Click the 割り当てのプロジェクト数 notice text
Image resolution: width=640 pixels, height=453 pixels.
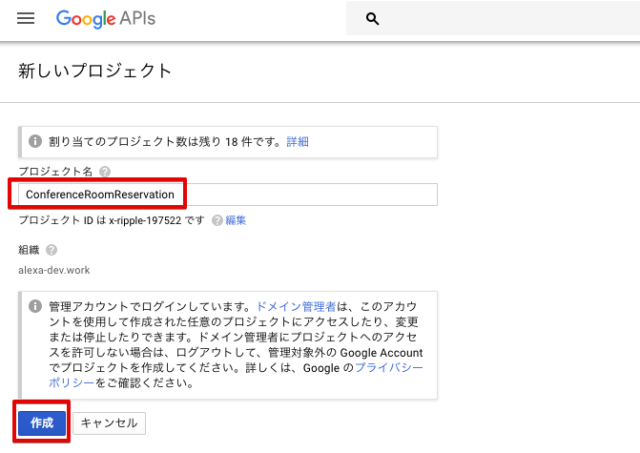pos(164,142)
